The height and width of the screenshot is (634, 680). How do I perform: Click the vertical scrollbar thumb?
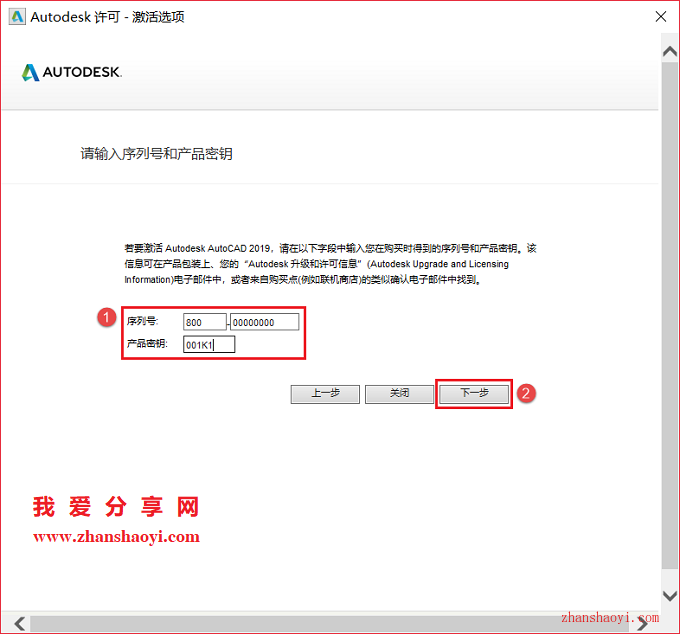[670, 315]
